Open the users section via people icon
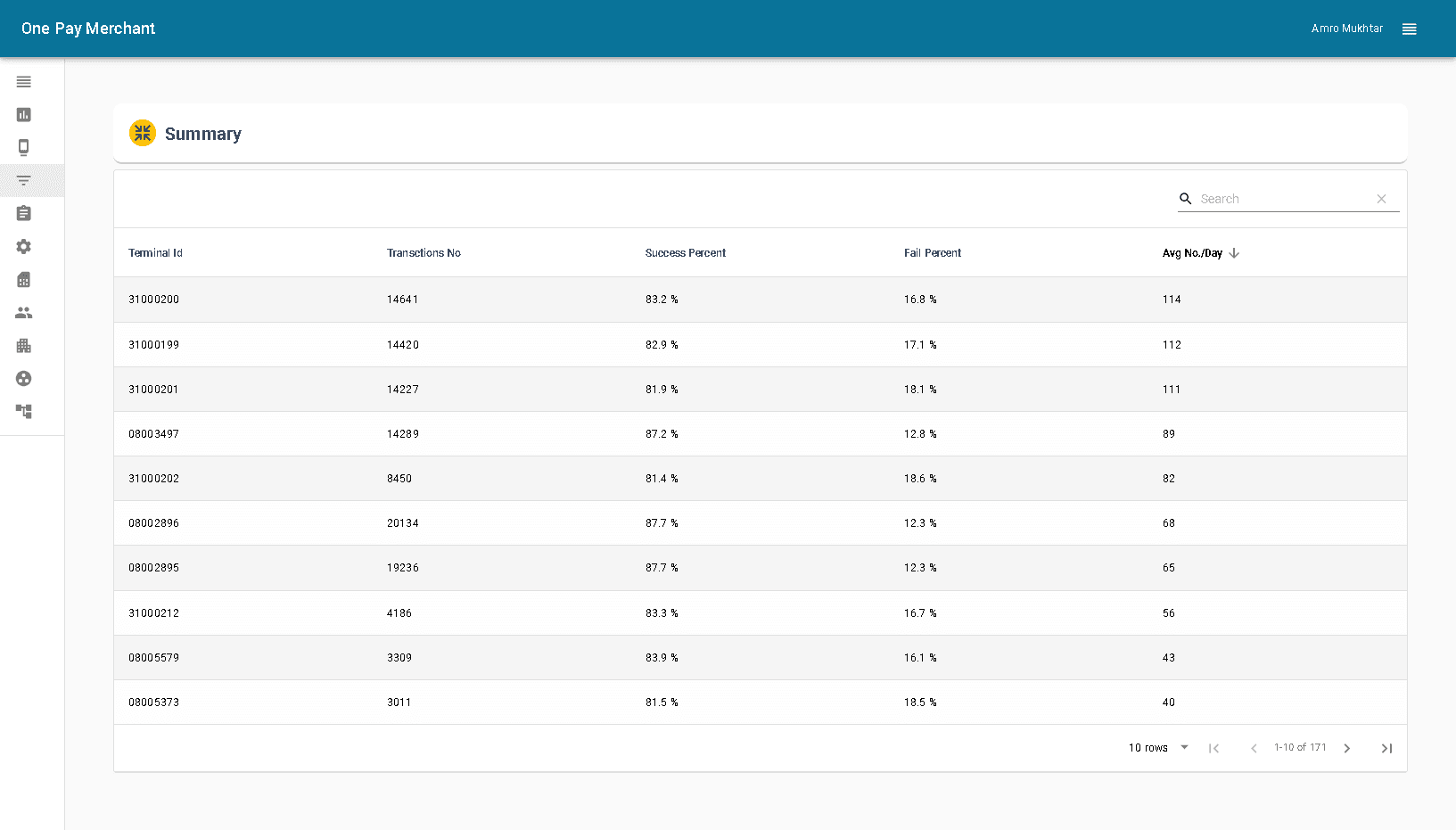This screenshot has height=830, width=1456. click(x=23, y=312)
